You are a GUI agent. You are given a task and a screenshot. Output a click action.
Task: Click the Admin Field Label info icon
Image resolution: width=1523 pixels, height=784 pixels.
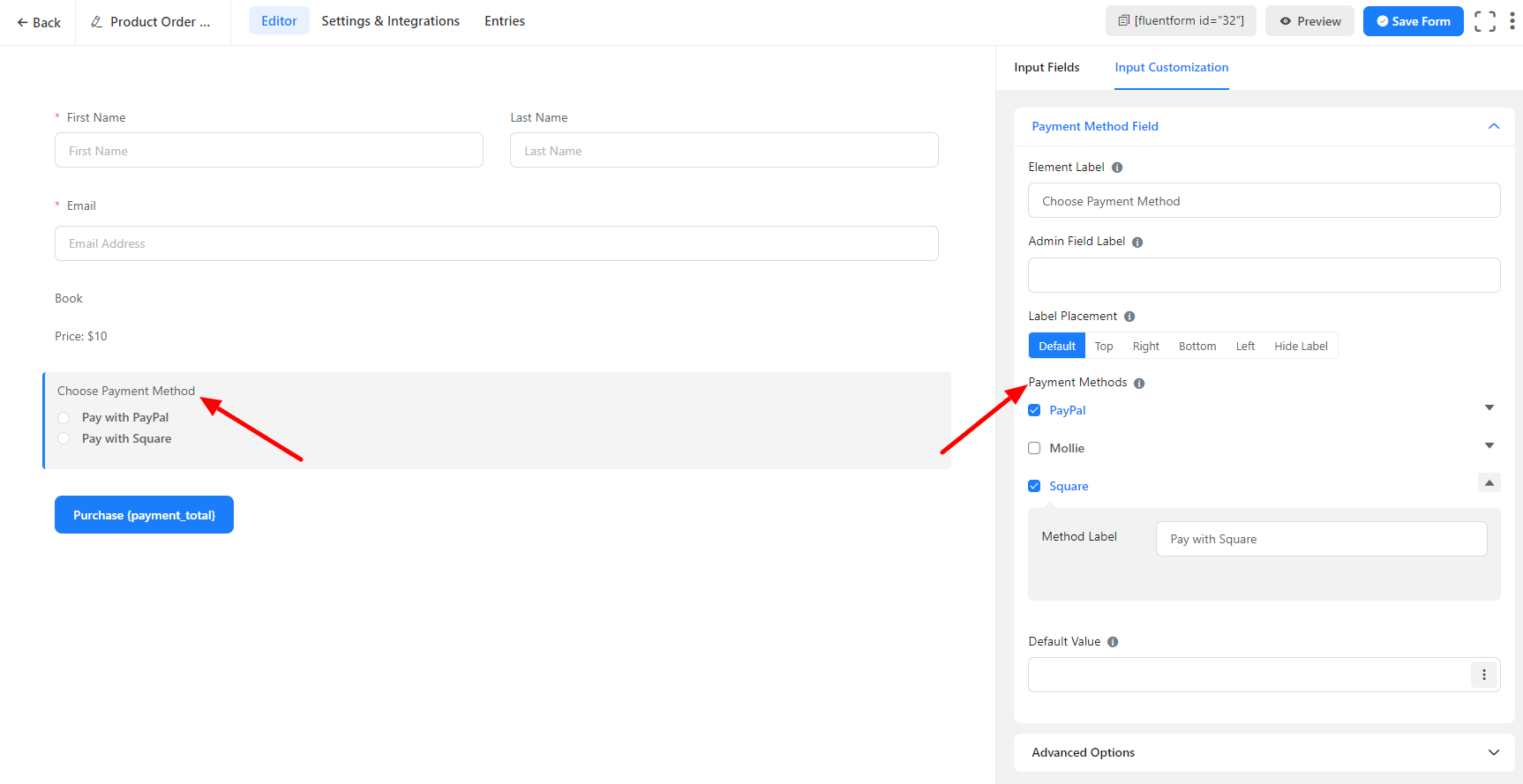(x=1137, y=243)
